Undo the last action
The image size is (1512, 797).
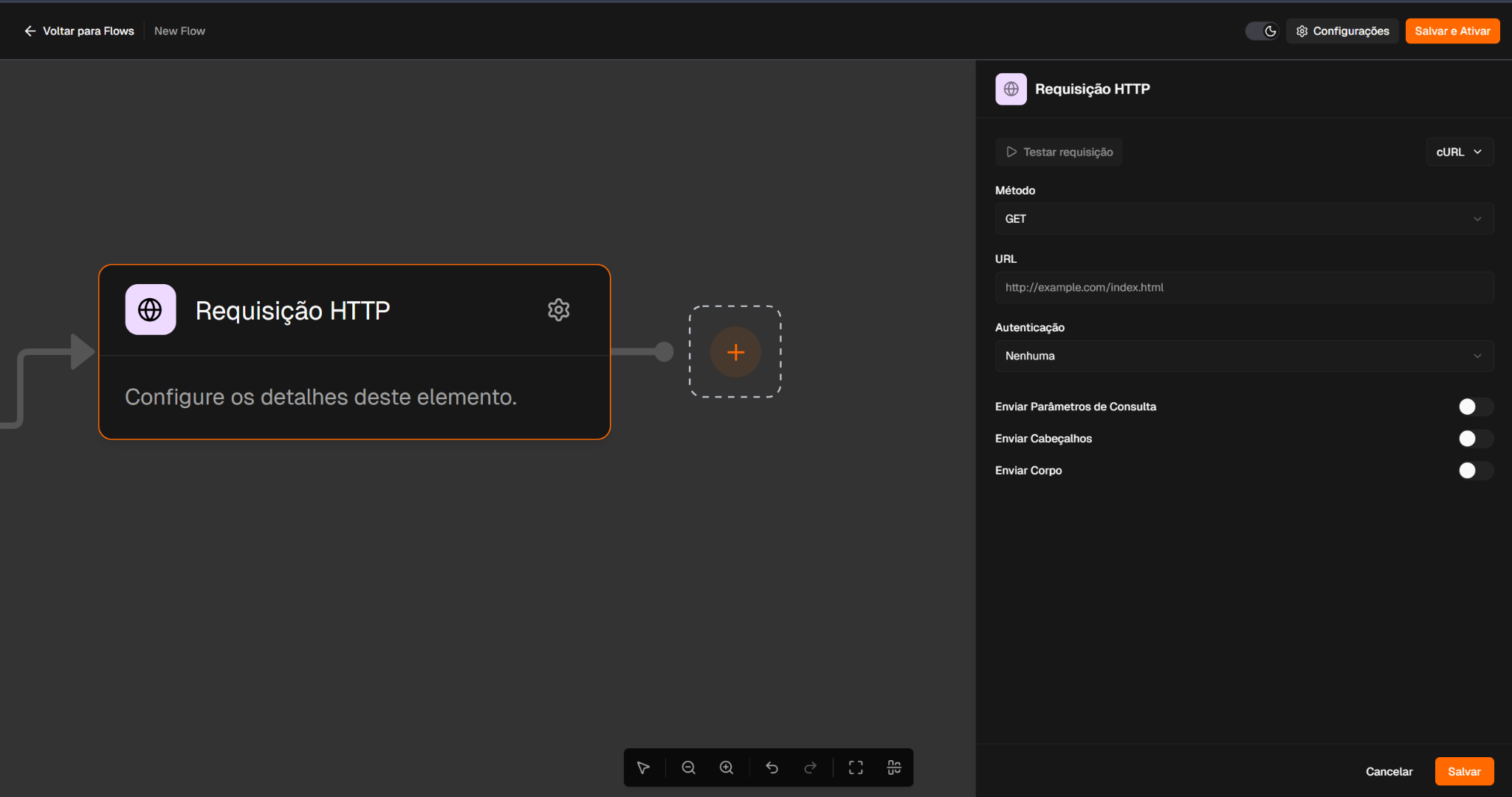(x=772, y=767)
